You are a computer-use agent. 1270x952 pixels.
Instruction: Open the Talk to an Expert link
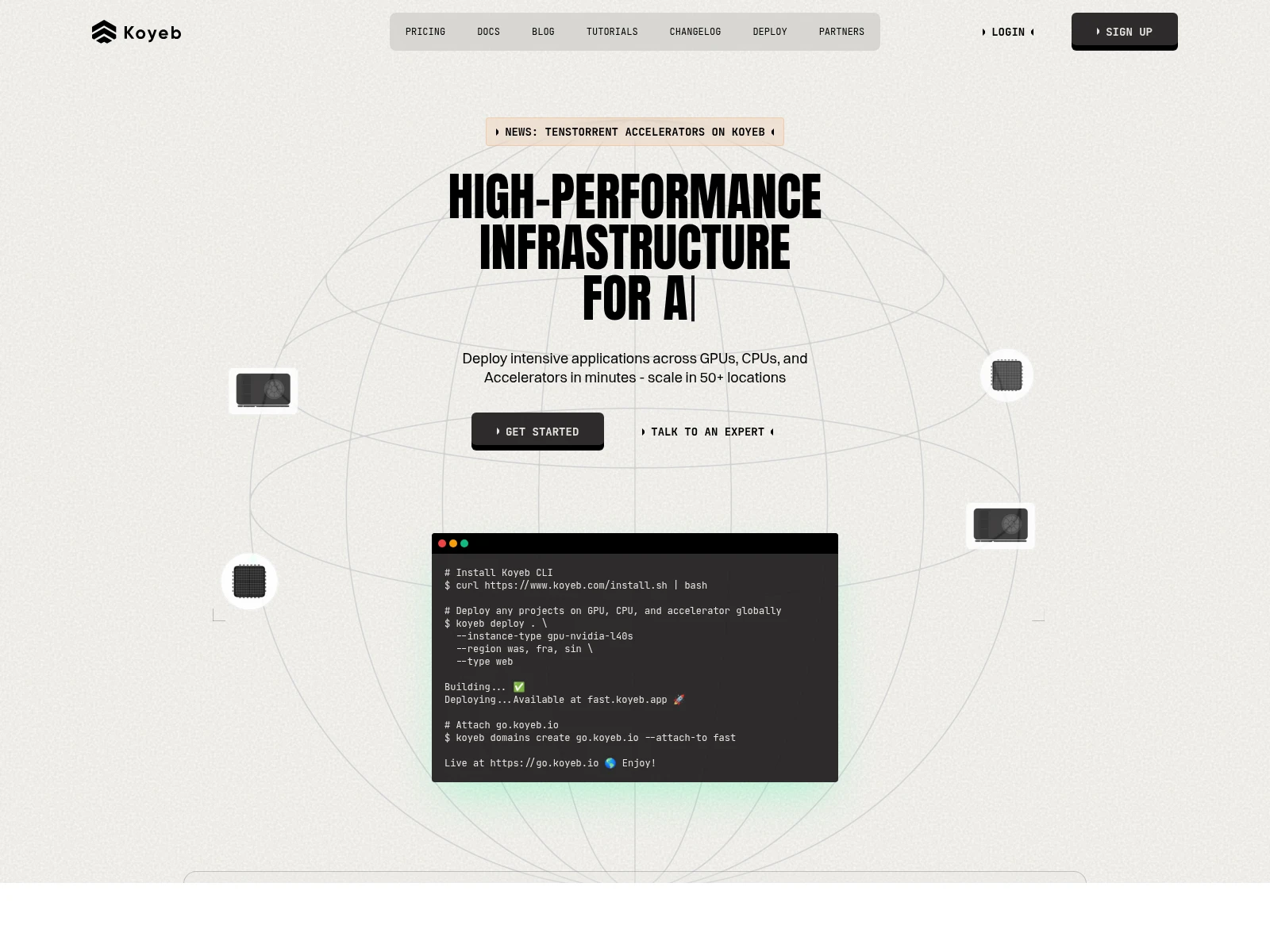(706, 432)
